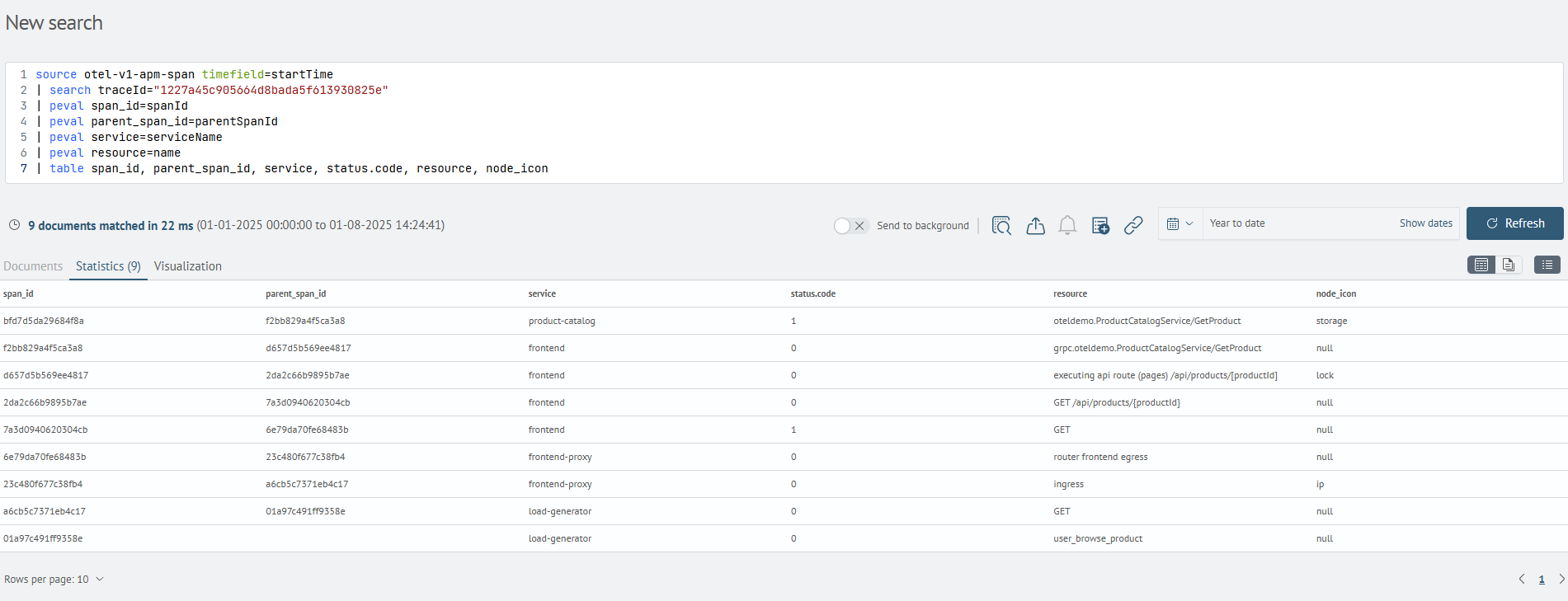Go to next results page arrow
1568x601 pixels.
pos(1561,580)
